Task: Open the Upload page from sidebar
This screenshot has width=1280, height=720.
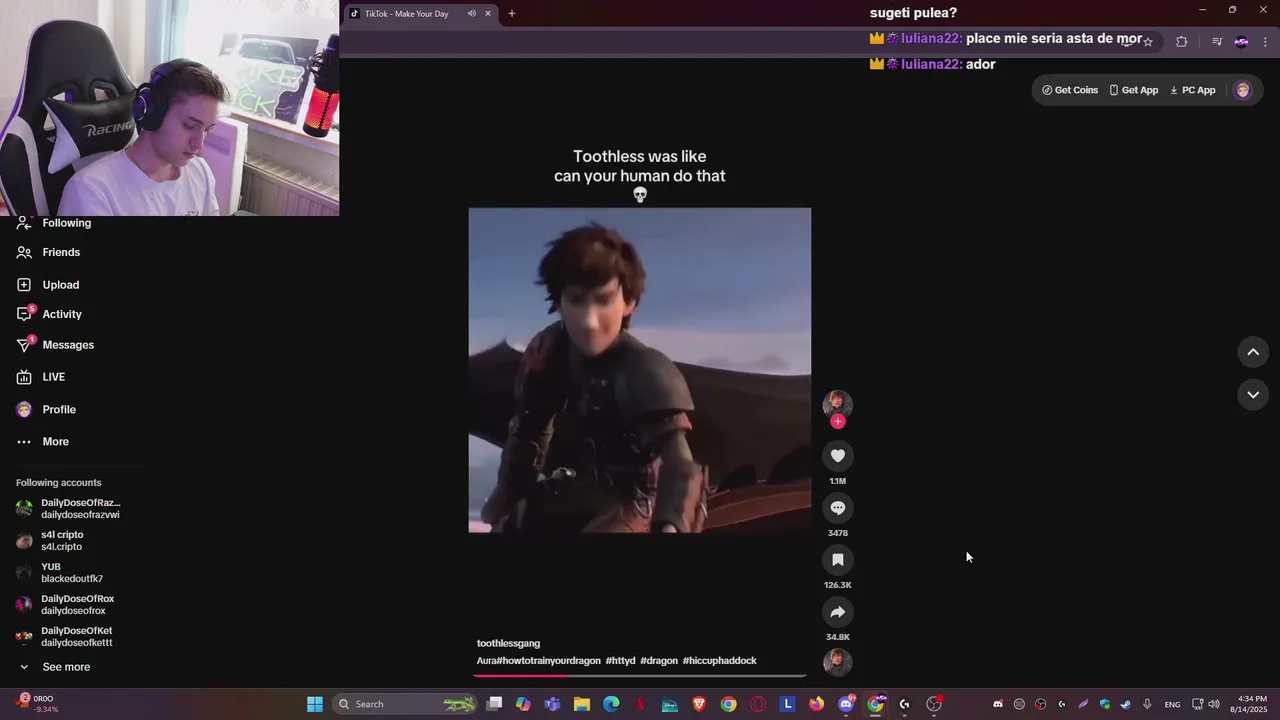Action: (x=48, y=285)
